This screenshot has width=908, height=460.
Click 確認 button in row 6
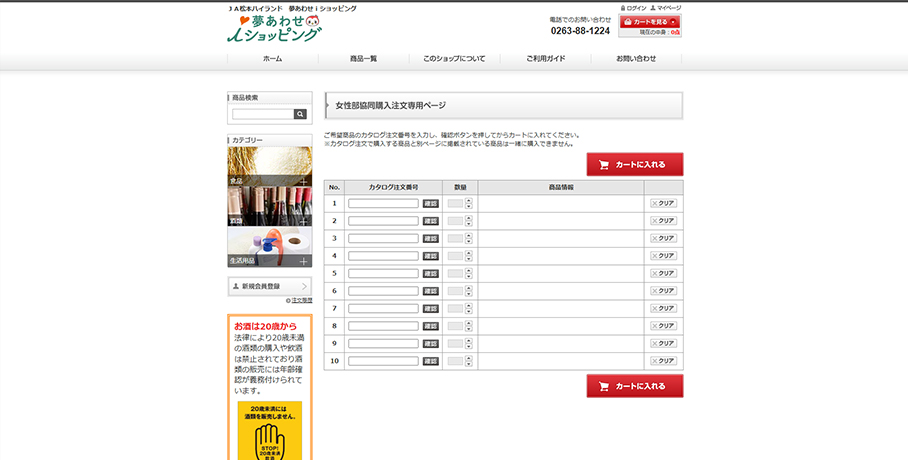pyautogui.click(x=431, y=291)
